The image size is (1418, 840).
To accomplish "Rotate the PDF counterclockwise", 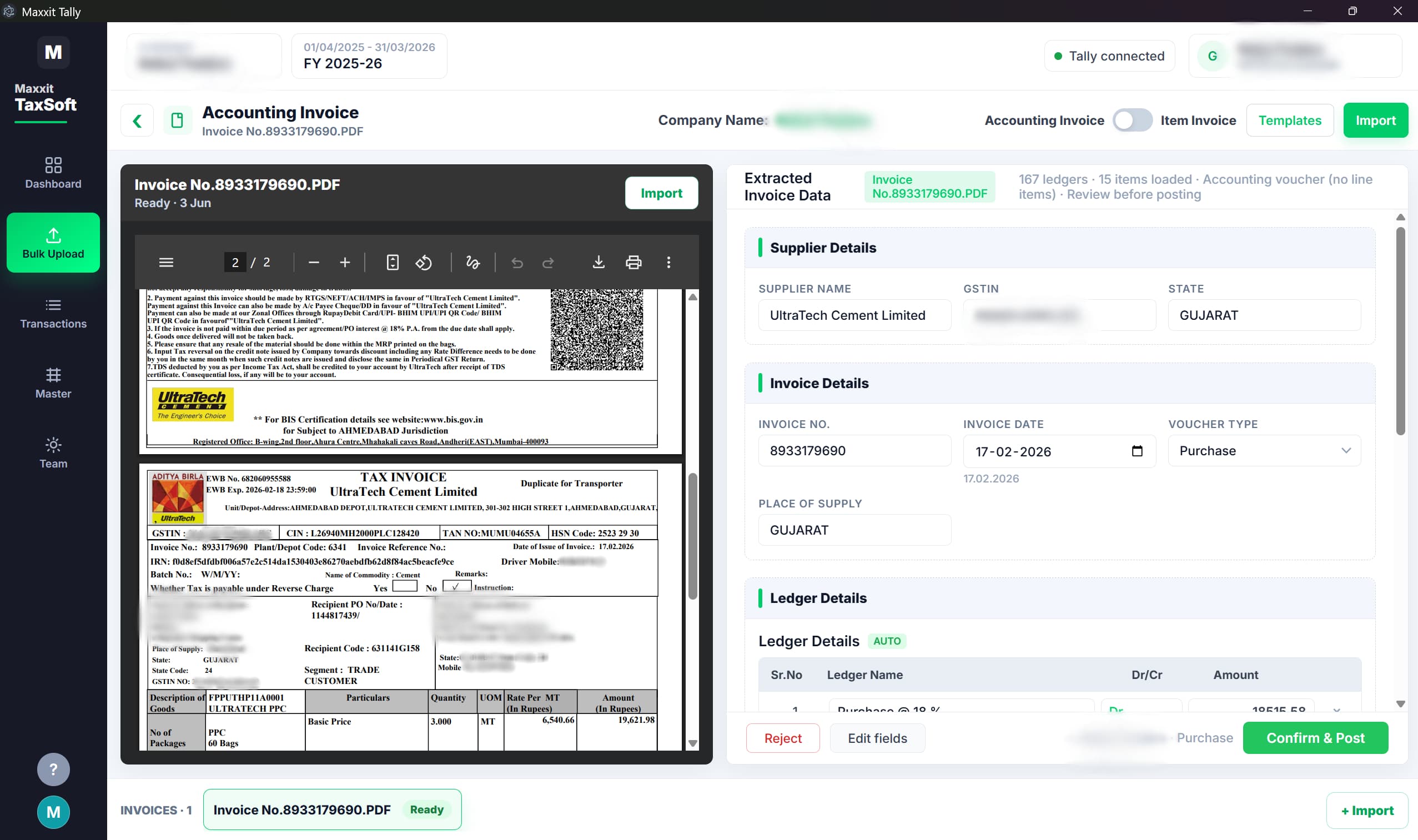I will [x=424, y=262].
